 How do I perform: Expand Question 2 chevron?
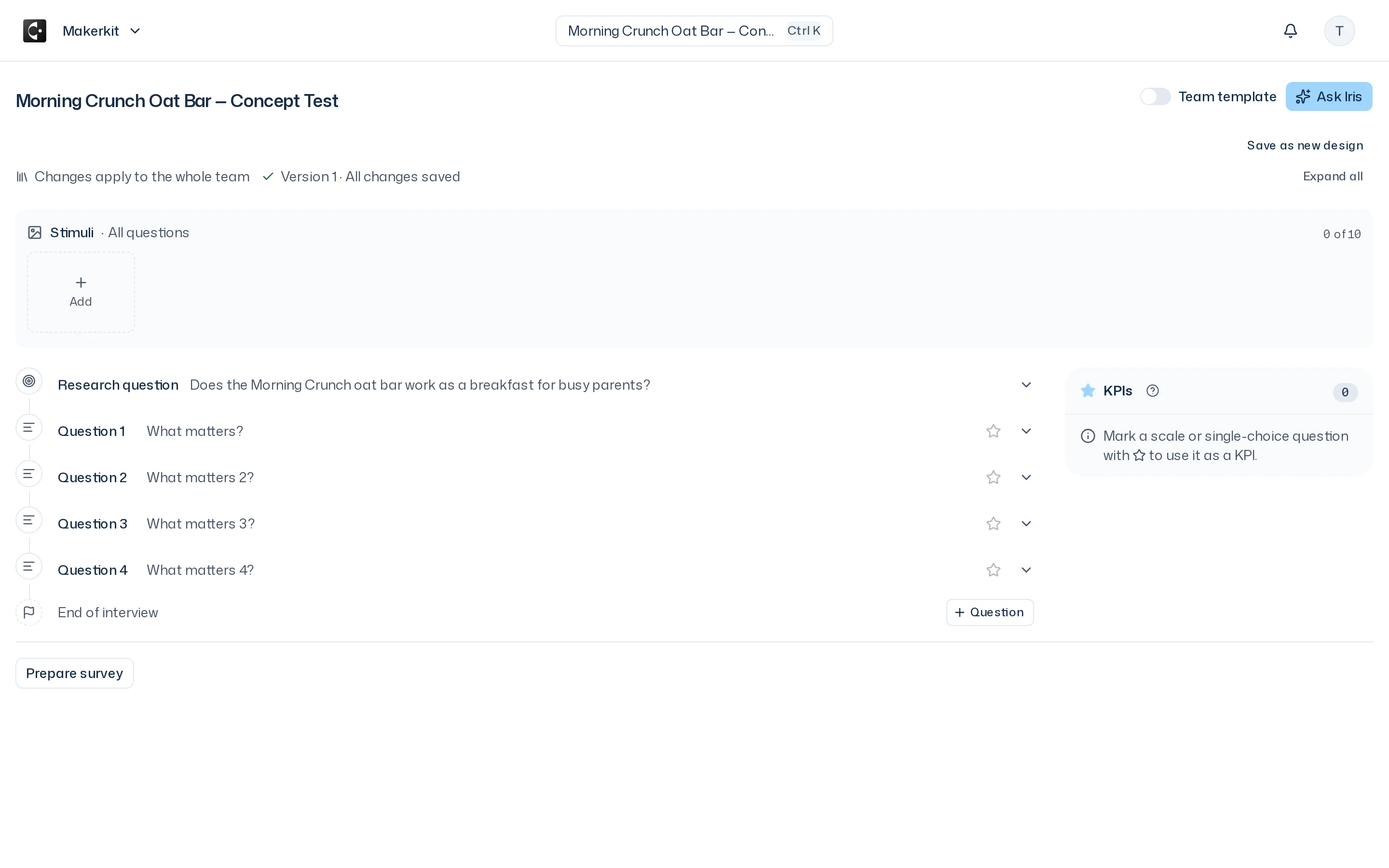(x=1026, y=477)
